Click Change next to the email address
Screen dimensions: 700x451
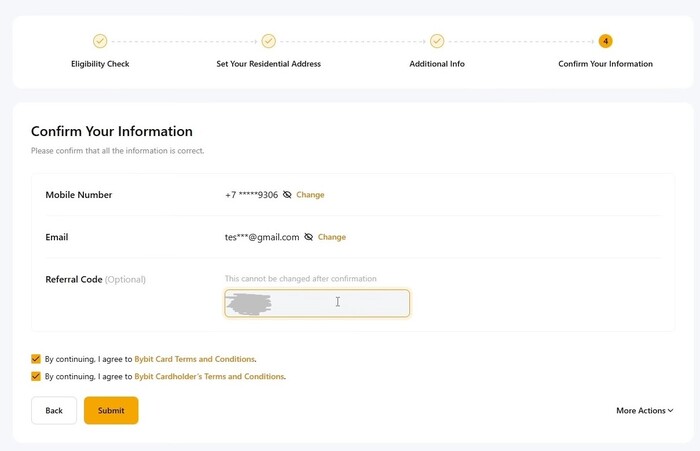[x=332, y=237]
